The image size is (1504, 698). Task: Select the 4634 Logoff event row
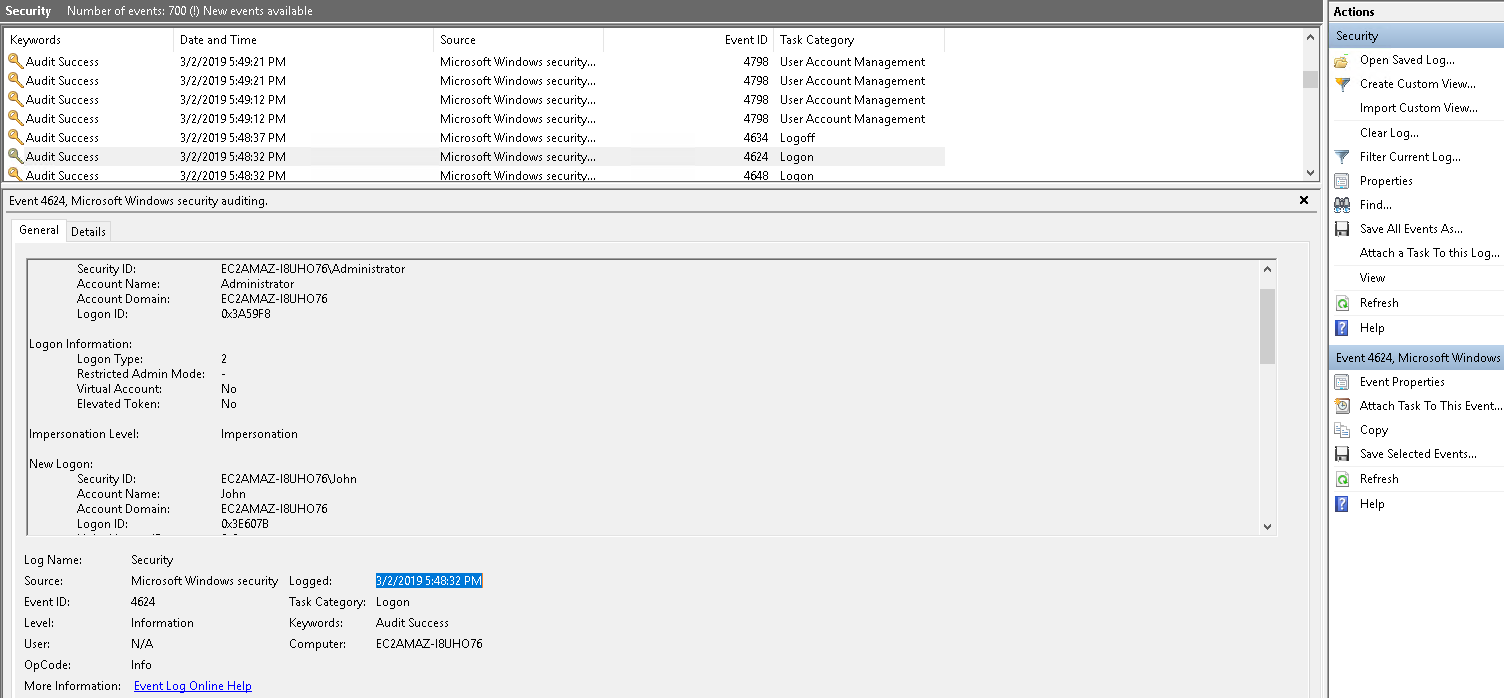point(474,138)
